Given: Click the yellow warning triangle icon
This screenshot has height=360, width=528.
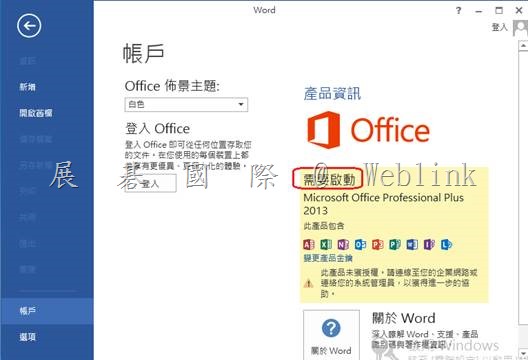Looking at the screenshot, I should tap(308, 284).
